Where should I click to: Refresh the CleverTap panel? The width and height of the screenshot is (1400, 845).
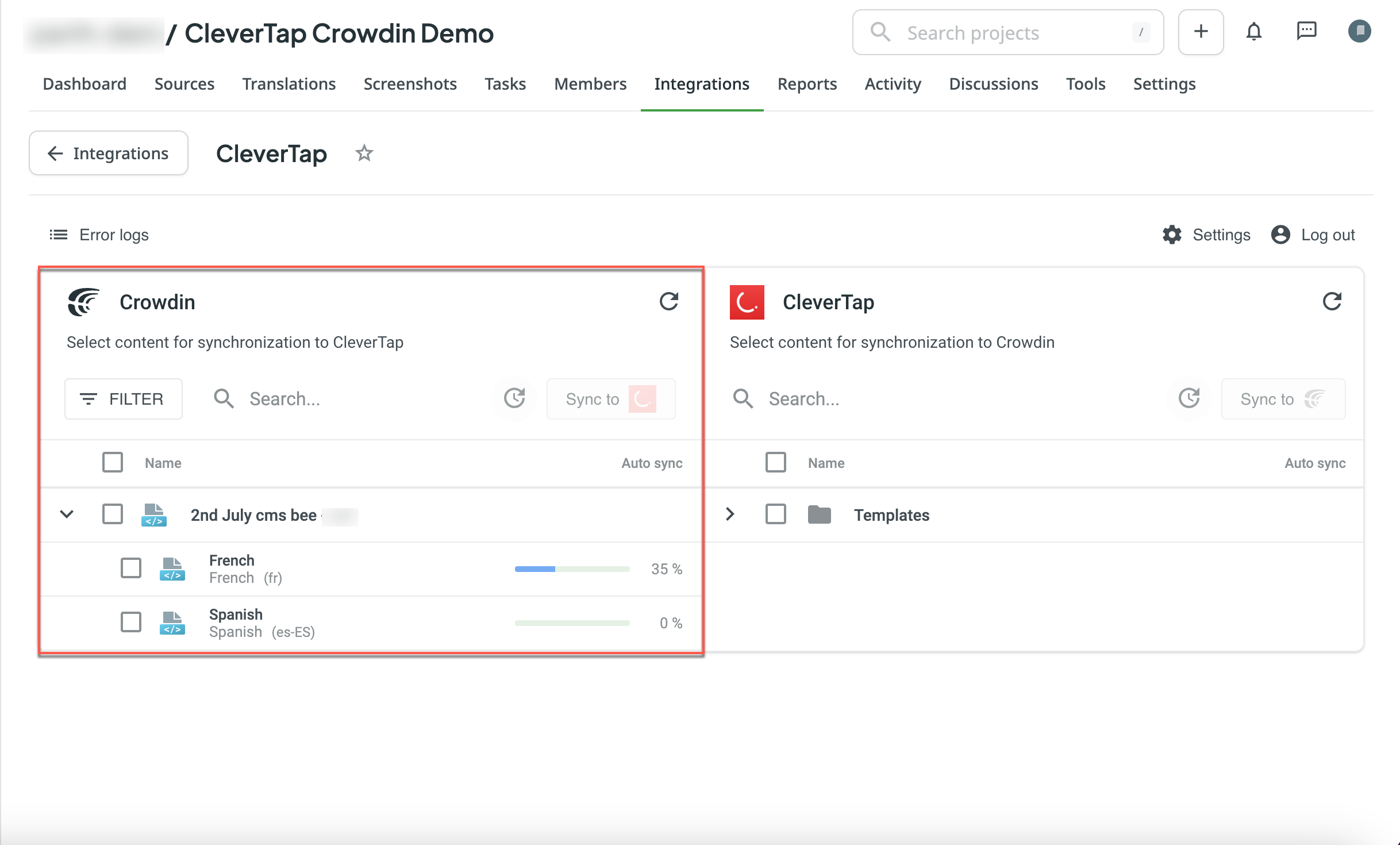[x=1332, y=302]
